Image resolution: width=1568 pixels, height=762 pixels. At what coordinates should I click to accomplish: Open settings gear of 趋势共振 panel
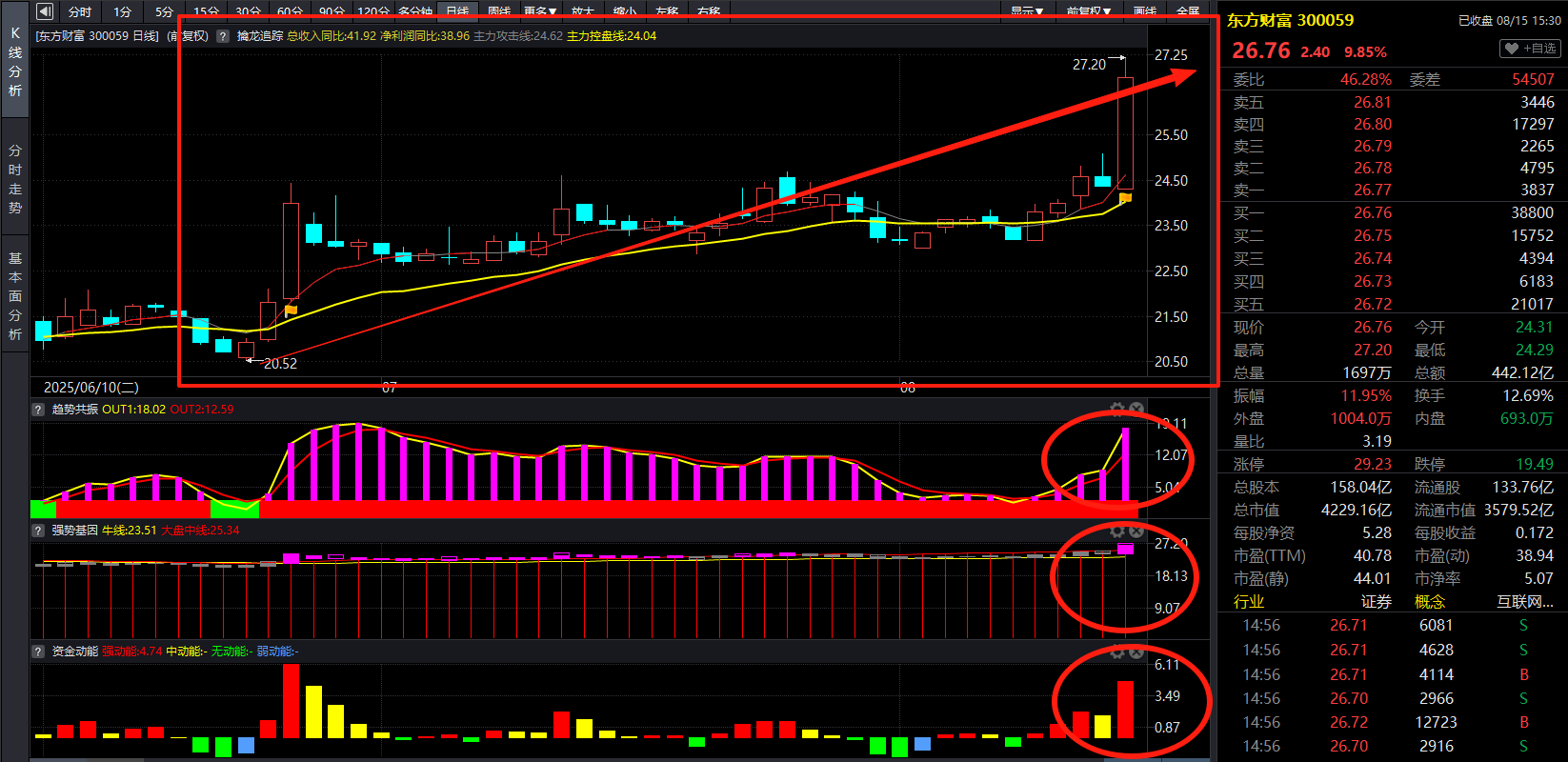pos(1117,410)
